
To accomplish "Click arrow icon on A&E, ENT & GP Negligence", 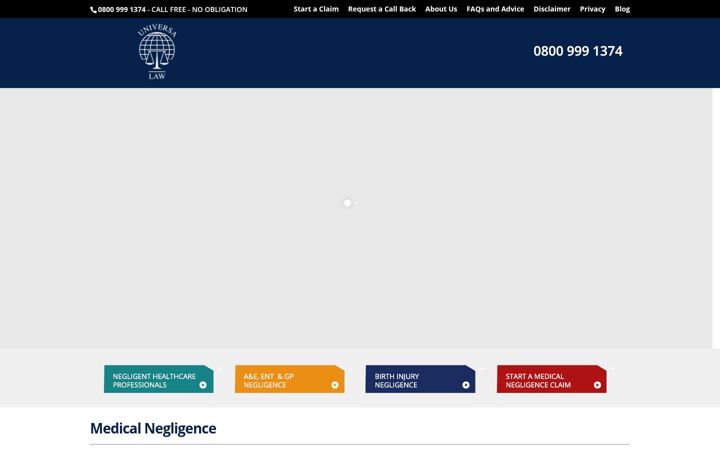I will pos(335,385).
